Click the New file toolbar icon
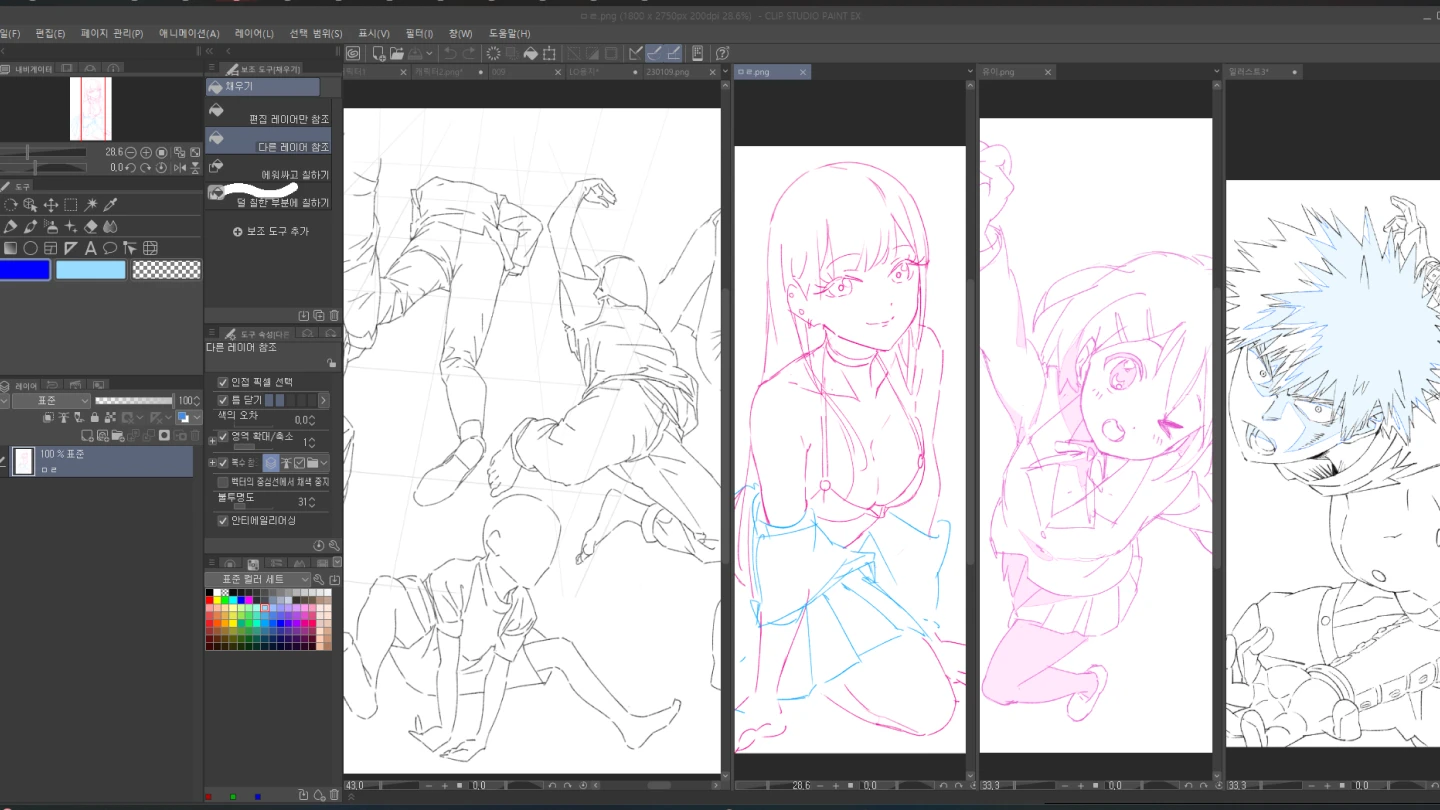This screenshot has width=1440, height=810. (379, 53)
